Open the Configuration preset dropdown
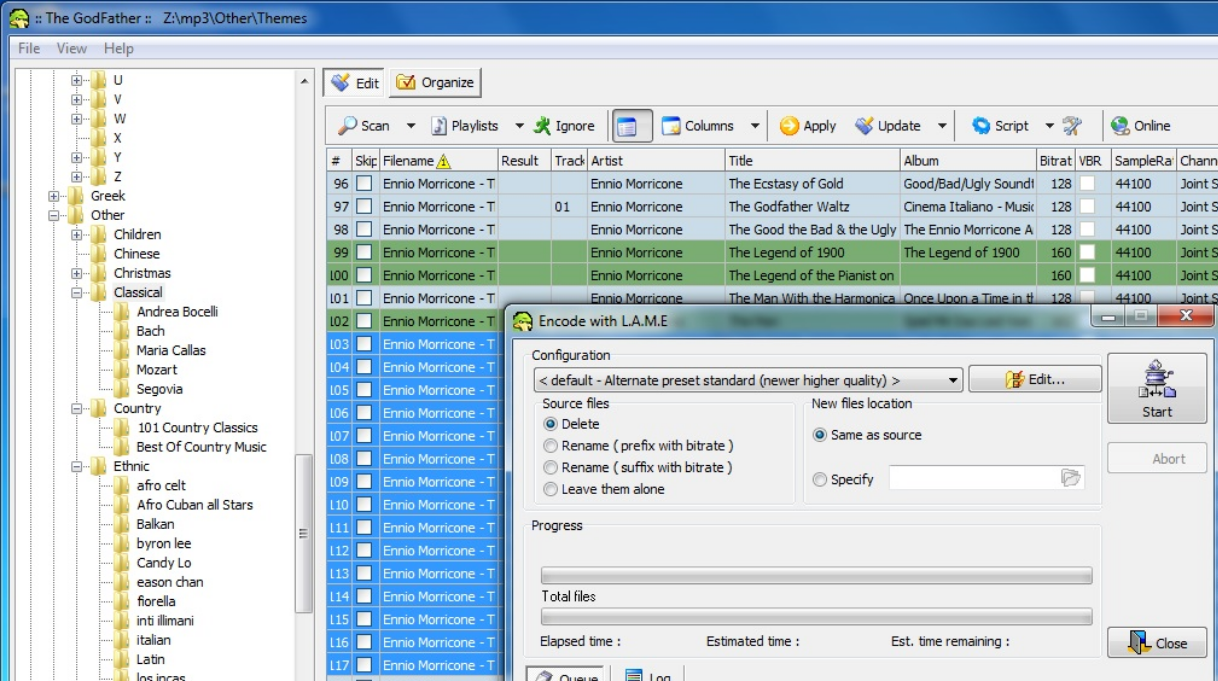This screenshot has height=681, width=1218. pyautogui.click(x=952, y=380)
